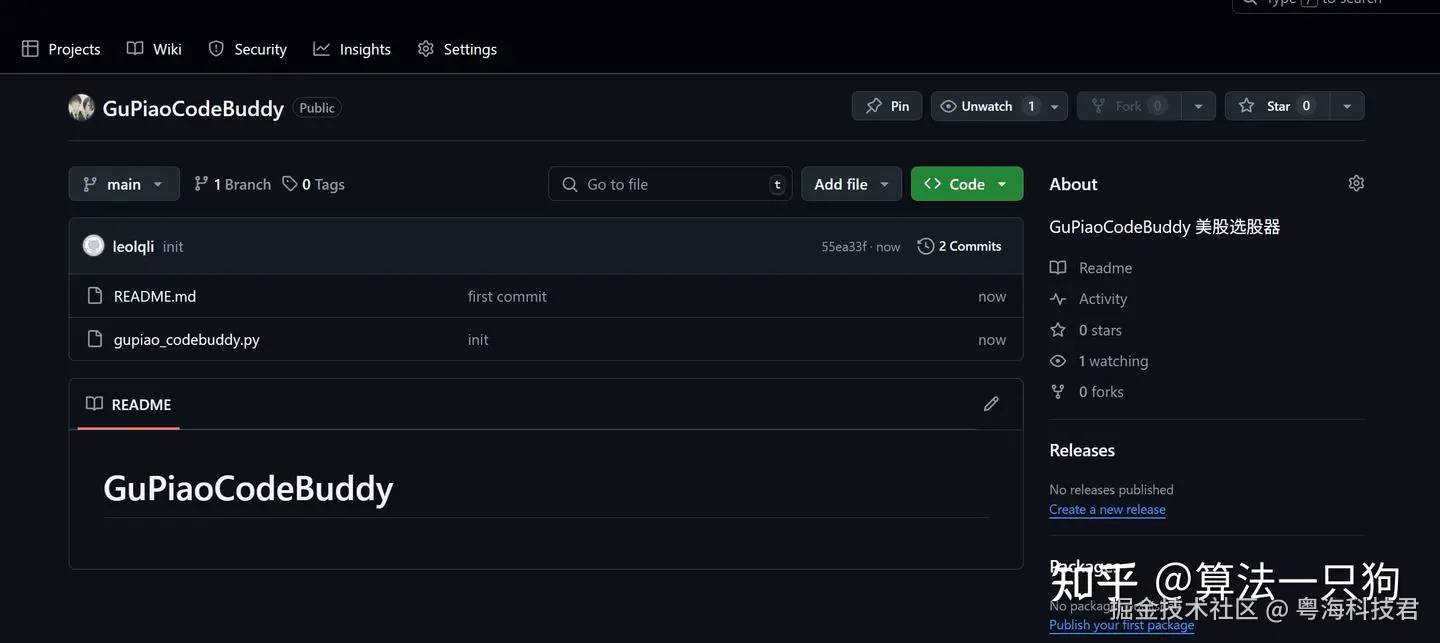
Task: Open the 2 Commits link
Action: pyautogui.click(x=959, y=246)
